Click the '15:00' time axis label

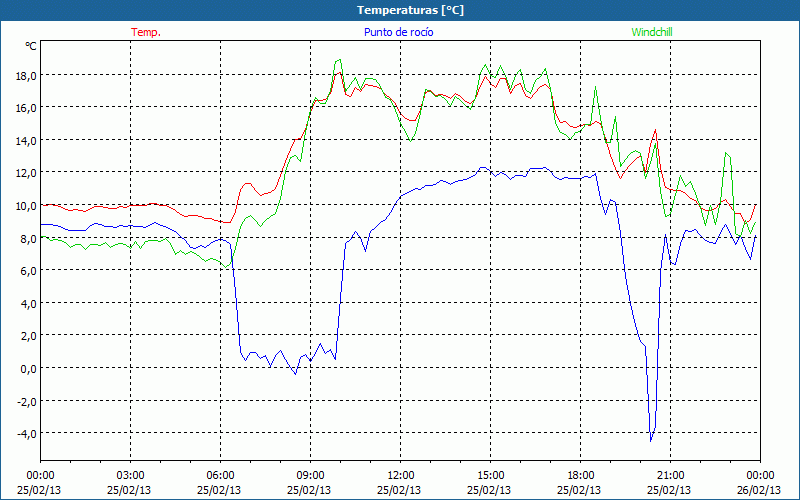tap(490, 476)
